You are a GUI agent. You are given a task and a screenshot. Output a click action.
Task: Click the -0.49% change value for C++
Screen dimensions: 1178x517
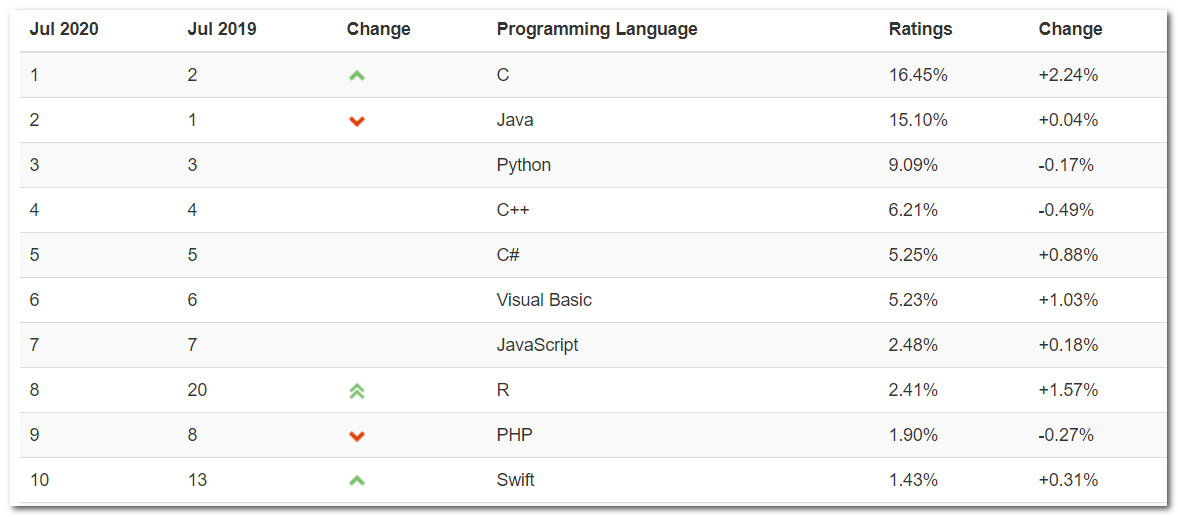pos(1066,210)
